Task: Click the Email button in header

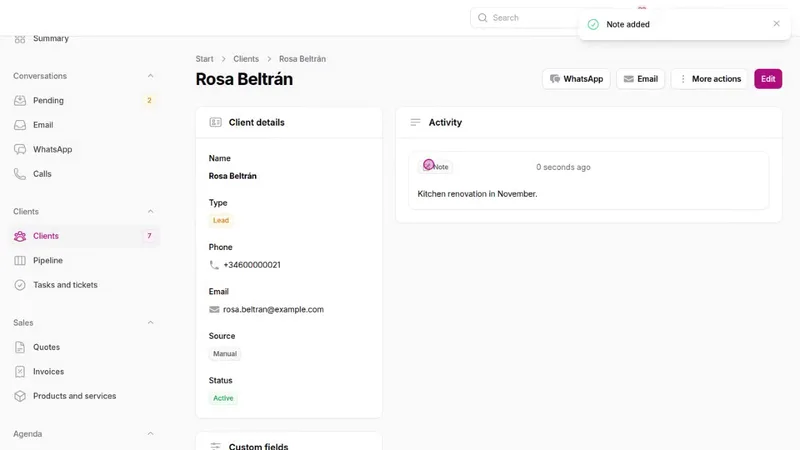Action: point(641,79)
